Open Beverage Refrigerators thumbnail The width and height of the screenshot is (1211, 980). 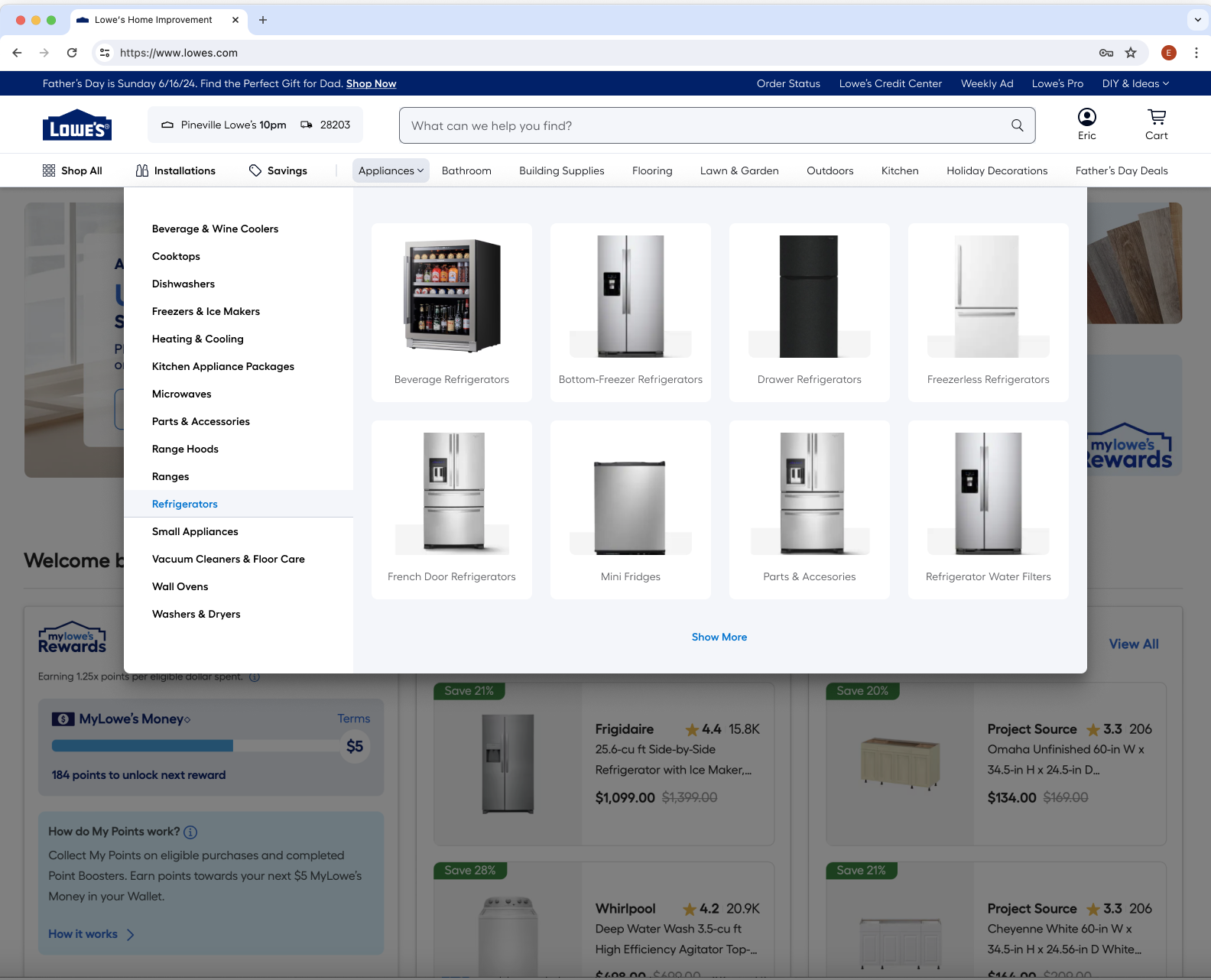point(452,313)
